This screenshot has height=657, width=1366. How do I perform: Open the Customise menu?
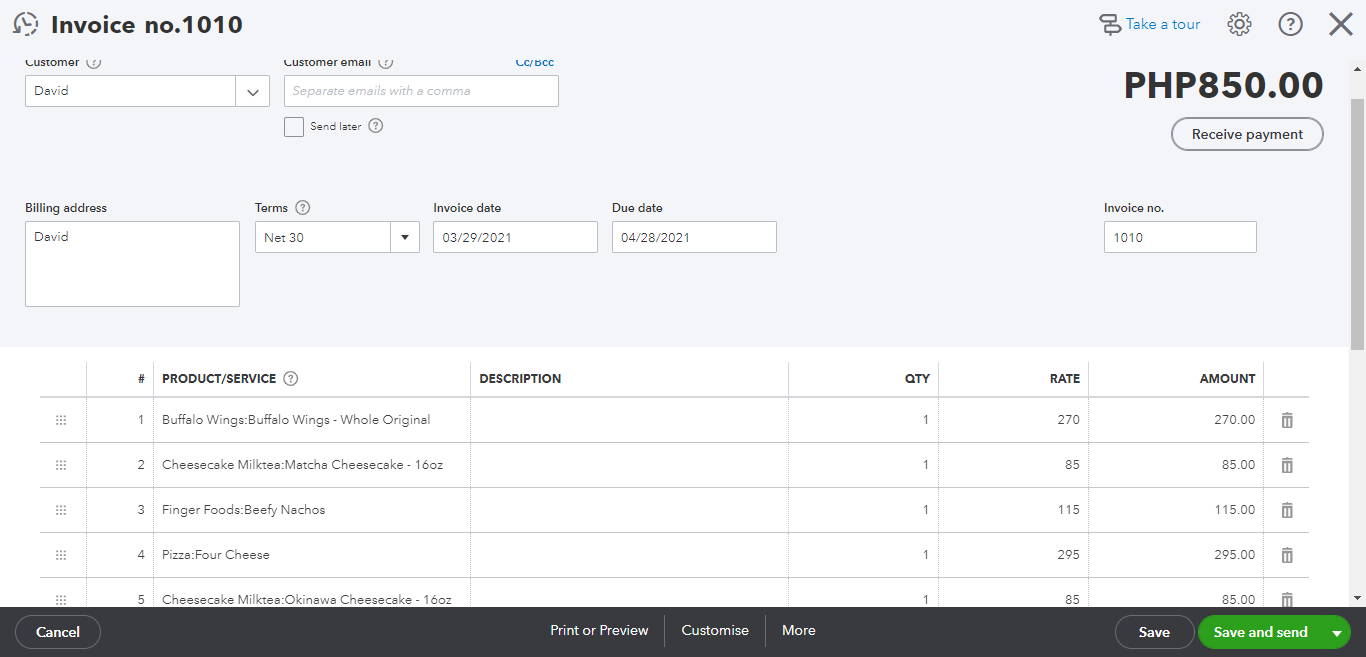pyautogui.click(x=715, y=631)
